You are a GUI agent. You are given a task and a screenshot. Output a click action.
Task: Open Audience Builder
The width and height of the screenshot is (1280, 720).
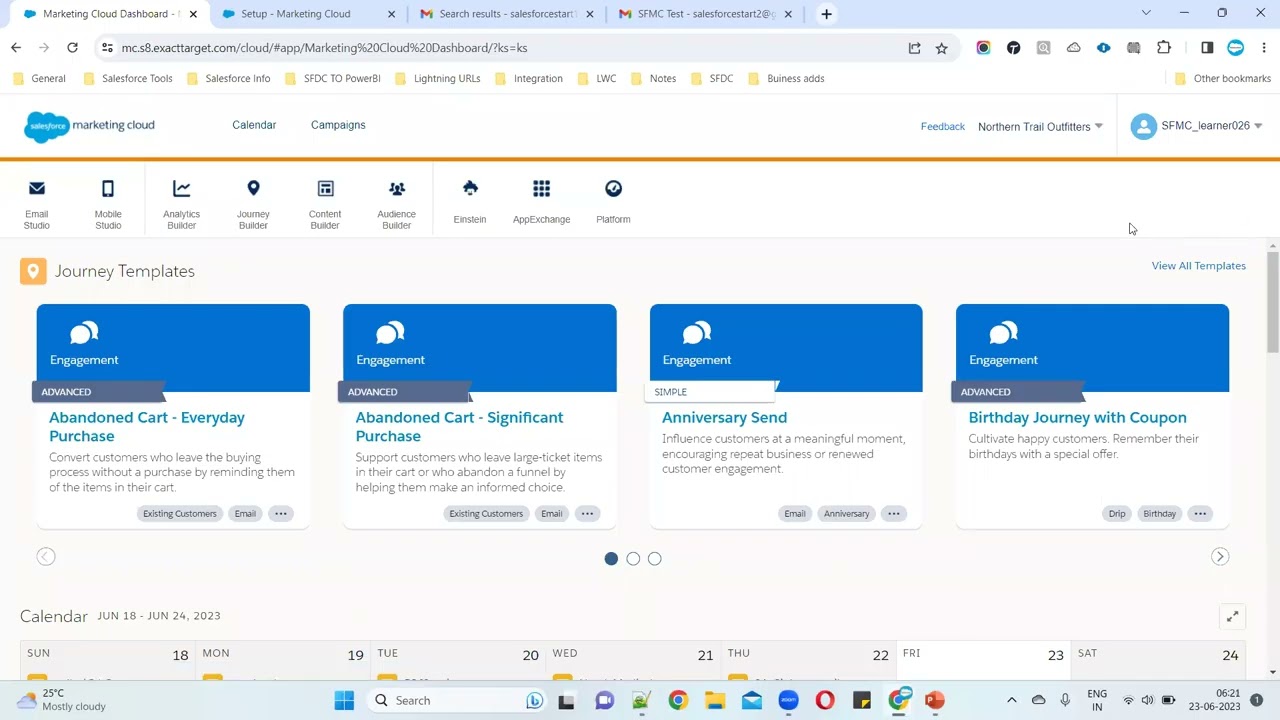[396, 204]
